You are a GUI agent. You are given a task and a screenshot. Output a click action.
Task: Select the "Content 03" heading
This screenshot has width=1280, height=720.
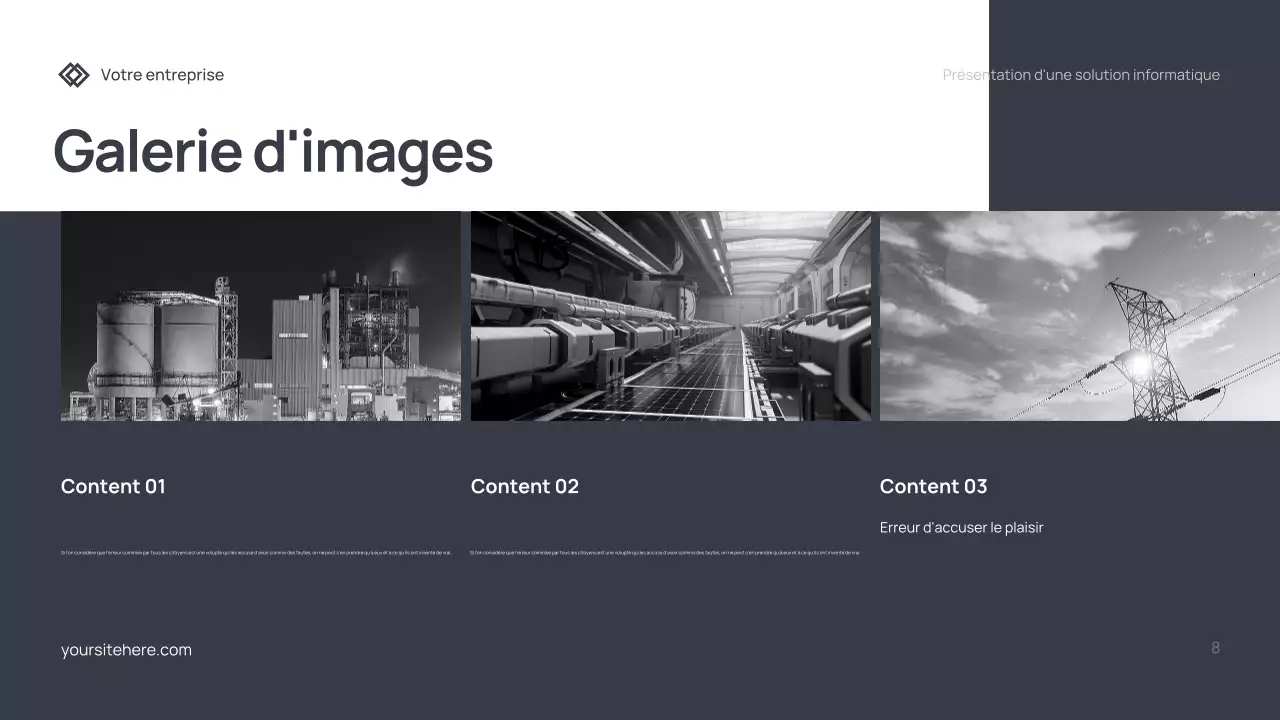(x=933, y=486)
